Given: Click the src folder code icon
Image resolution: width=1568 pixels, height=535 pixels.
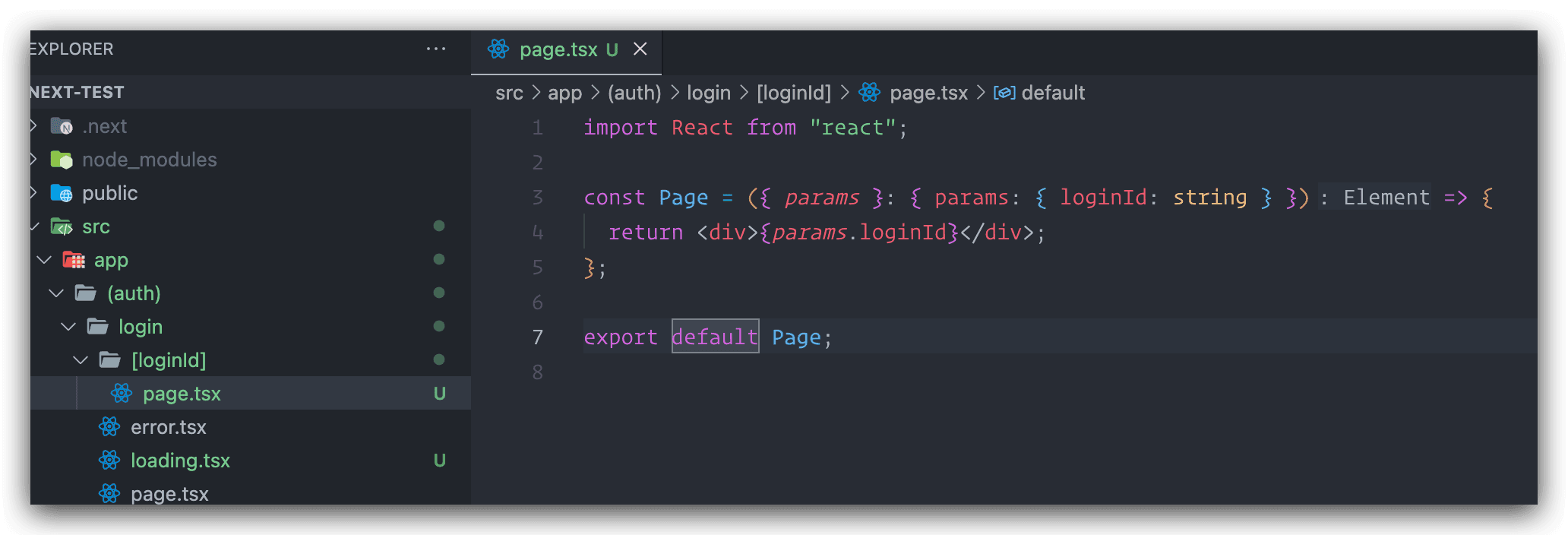Looking at the screenshot, I should point(62,226).
